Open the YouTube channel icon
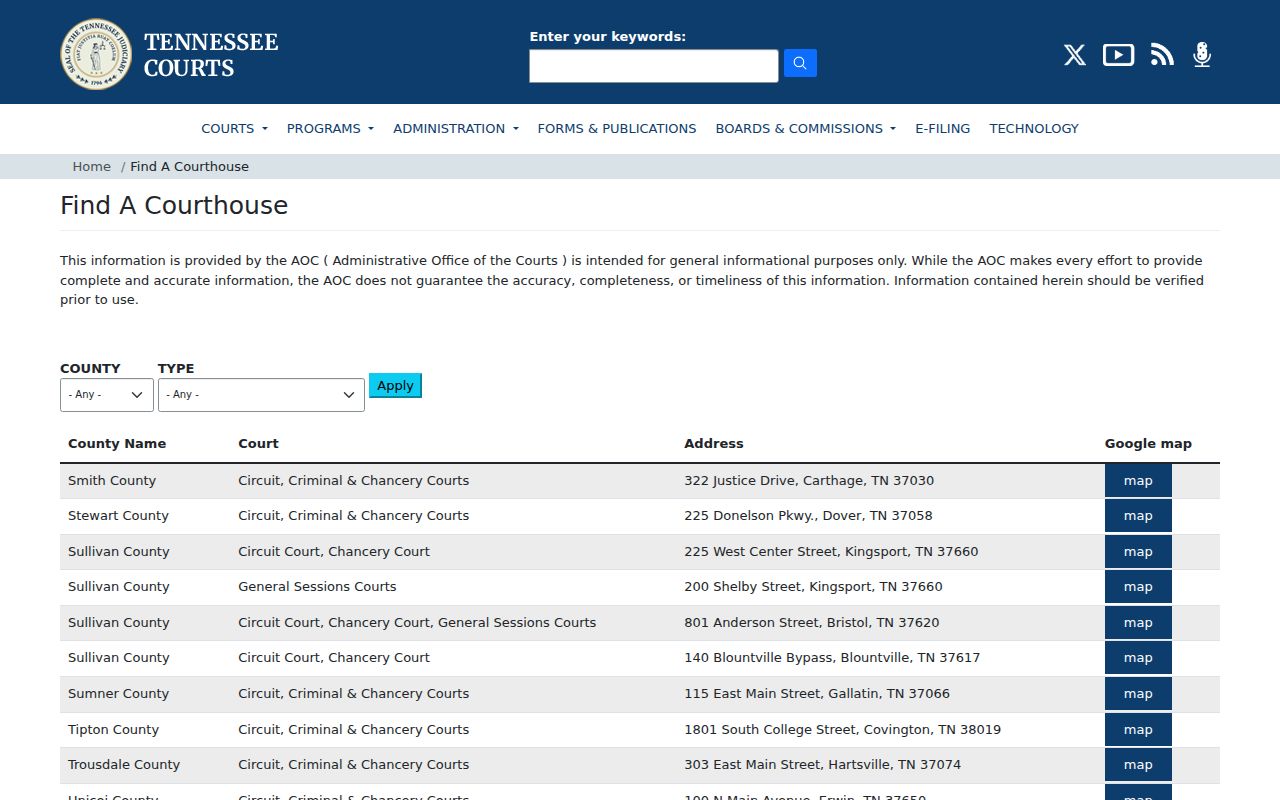 [x=1118, y=55]
